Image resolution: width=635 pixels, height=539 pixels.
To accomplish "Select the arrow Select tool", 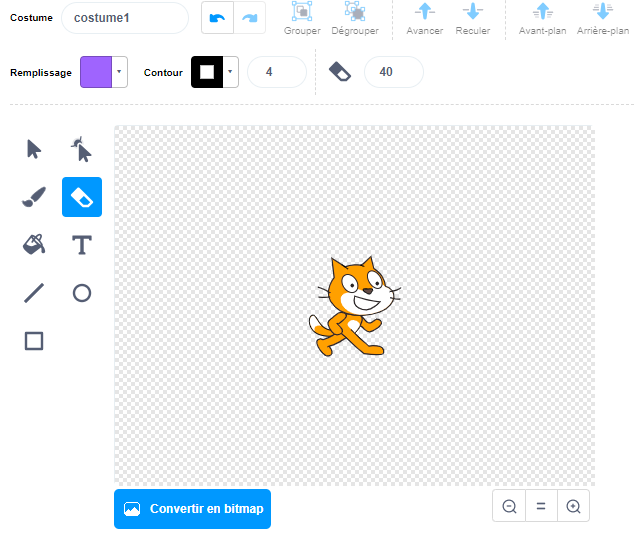I will click(34, 149).
